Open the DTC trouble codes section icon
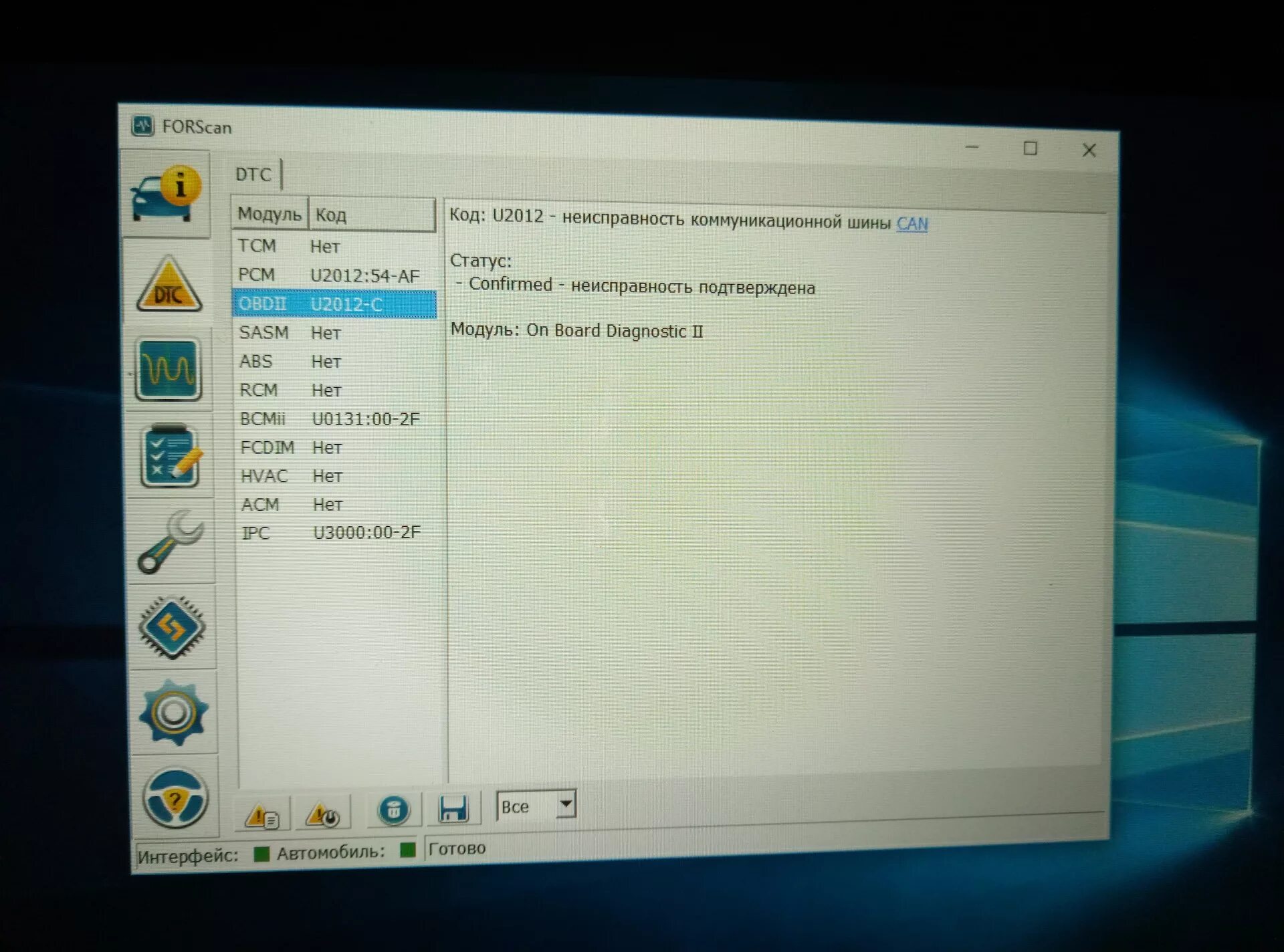This screenshot has height=952, width=1284. (x=169, y=283)
